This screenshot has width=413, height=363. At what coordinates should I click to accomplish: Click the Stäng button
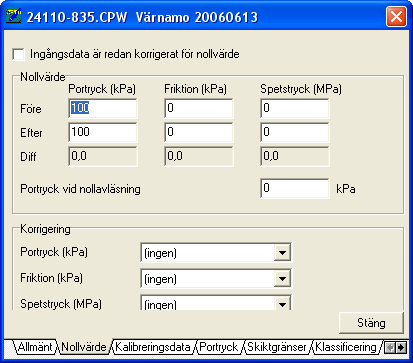point(371,323)
